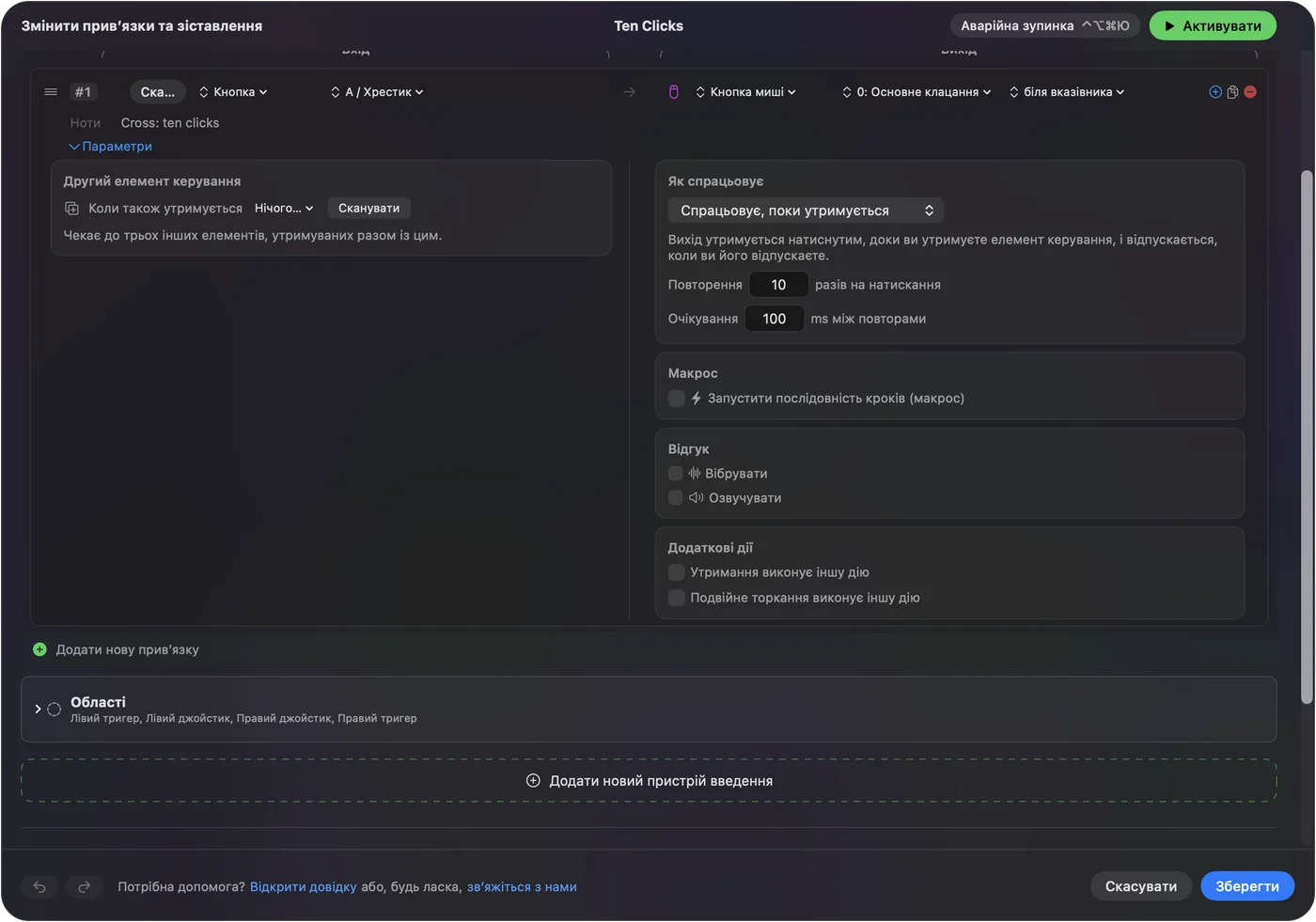Copy binding #1 with the clipboard icon
The height and width of the screenshot is (922, 1316).
tap(1232, 92)
